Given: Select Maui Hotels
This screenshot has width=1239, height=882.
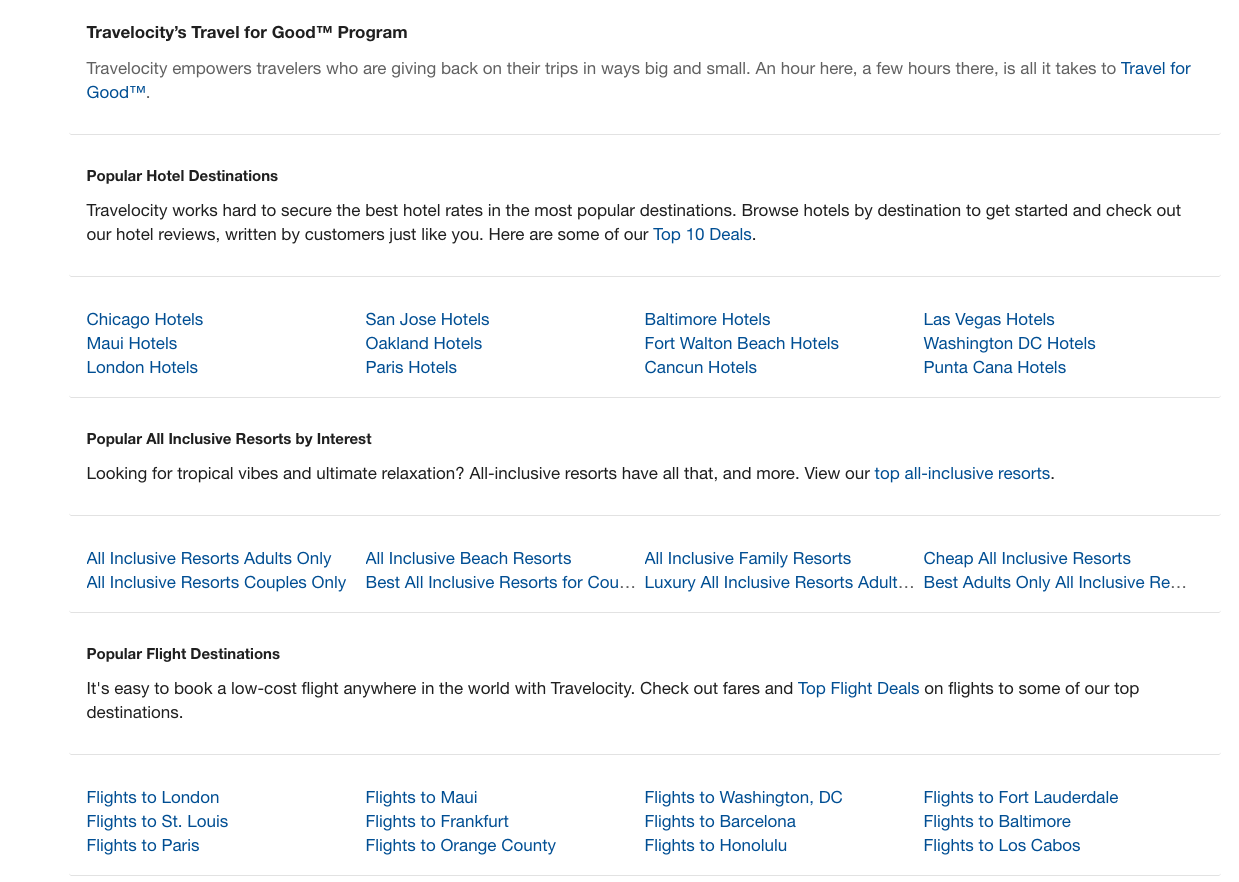Looking at the screenshot, I should [x=131, y=343].
